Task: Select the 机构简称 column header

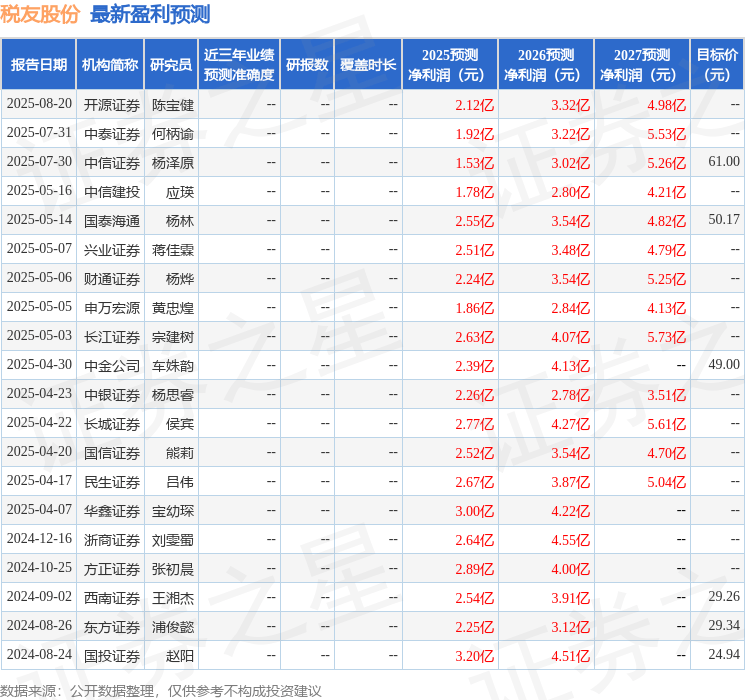Action: [x=110, y=65]
